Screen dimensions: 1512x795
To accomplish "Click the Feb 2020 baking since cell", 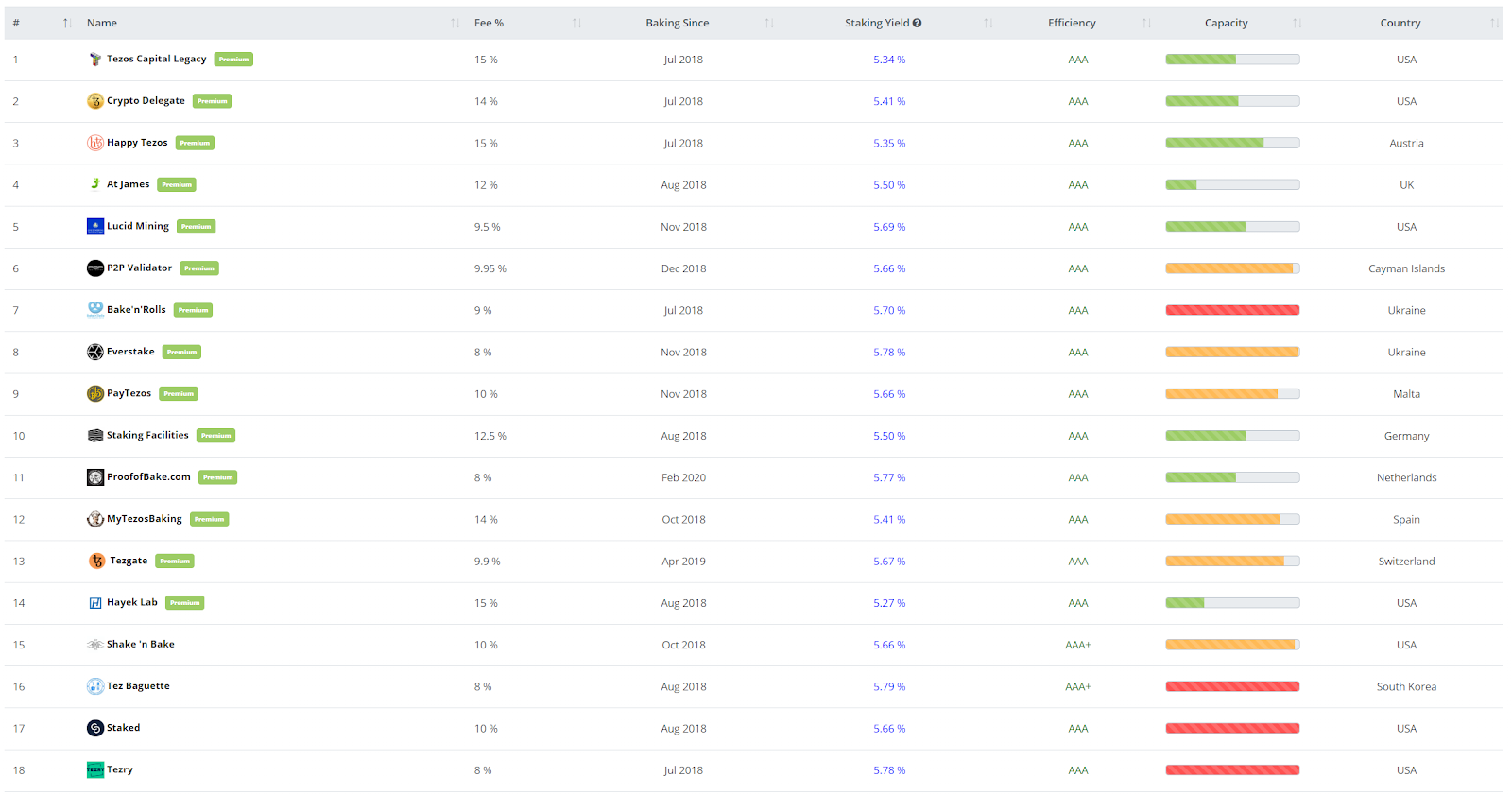I will point(683,477).
